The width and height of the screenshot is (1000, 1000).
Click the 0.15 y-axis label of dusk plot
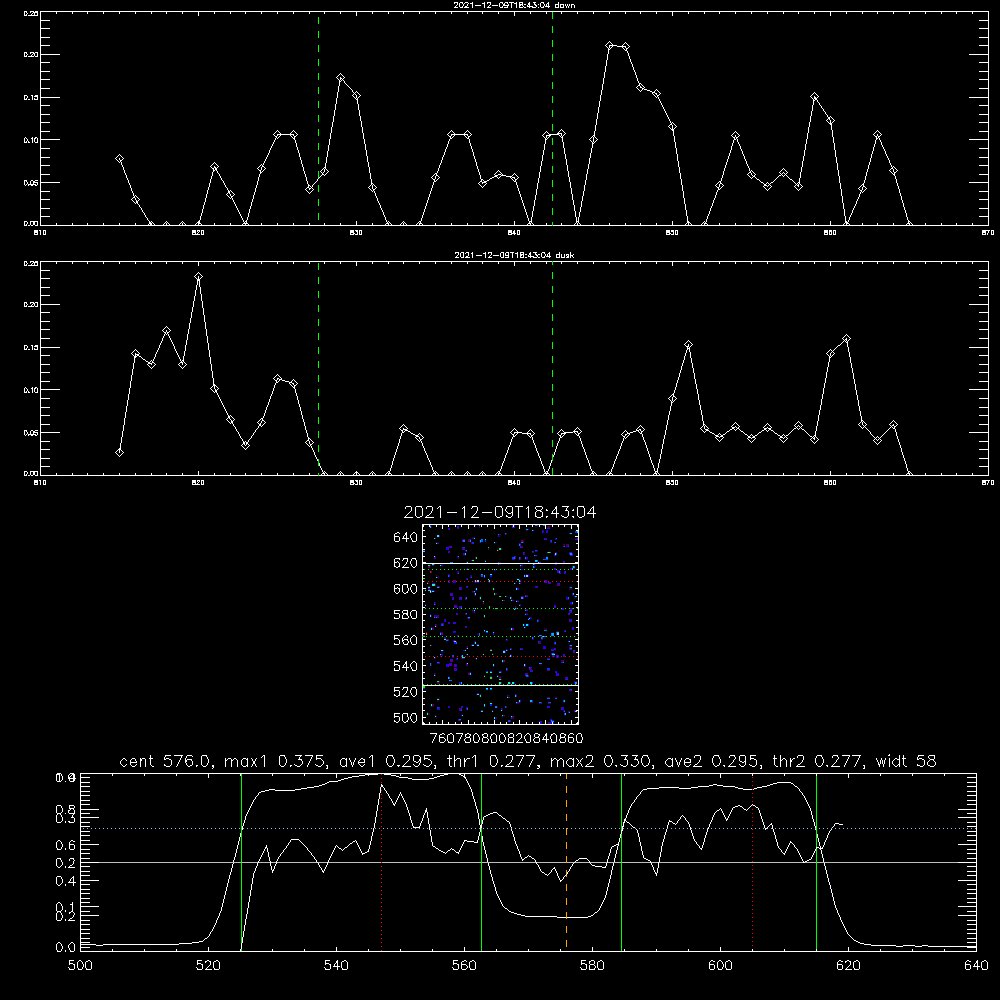tap(31, 348)
